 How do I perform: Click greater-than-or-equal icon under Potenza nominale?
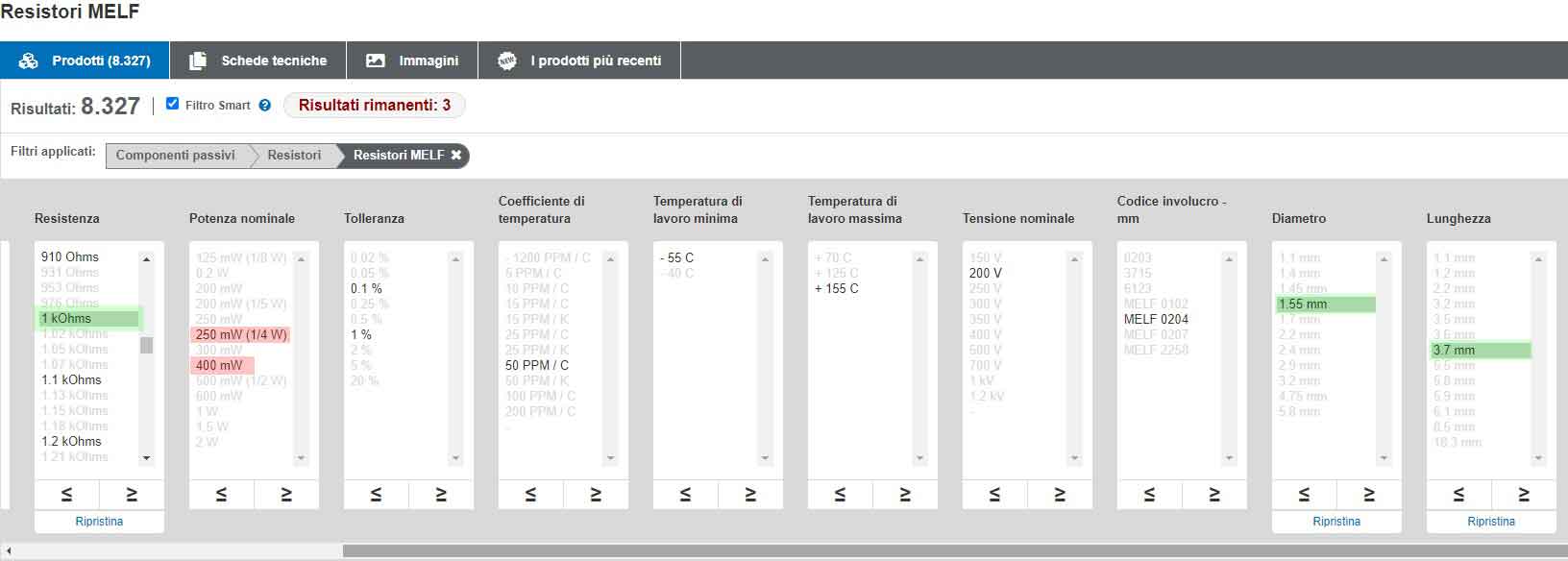point(286,494)
